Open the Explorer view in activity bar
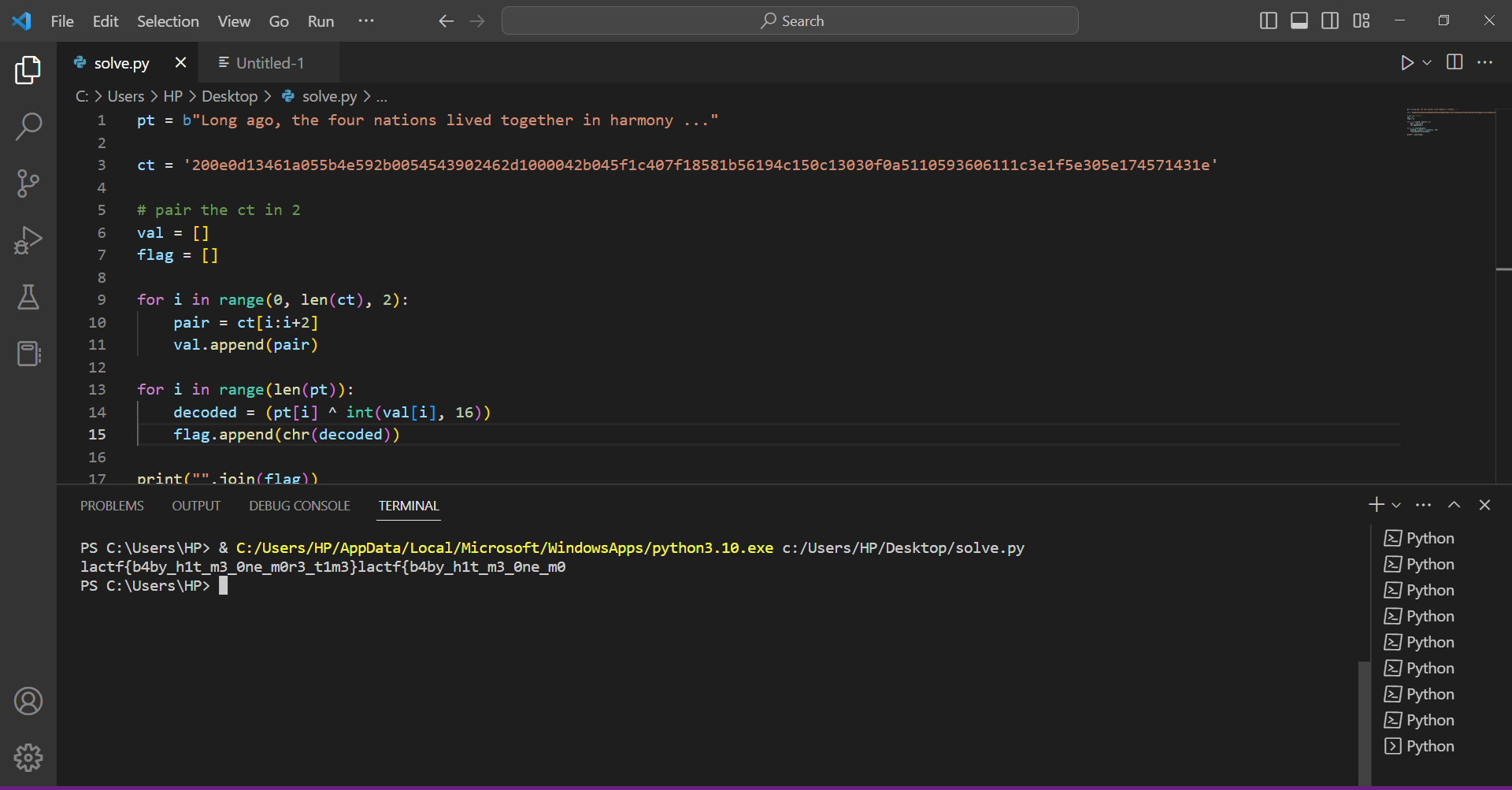 click(28, 70)
